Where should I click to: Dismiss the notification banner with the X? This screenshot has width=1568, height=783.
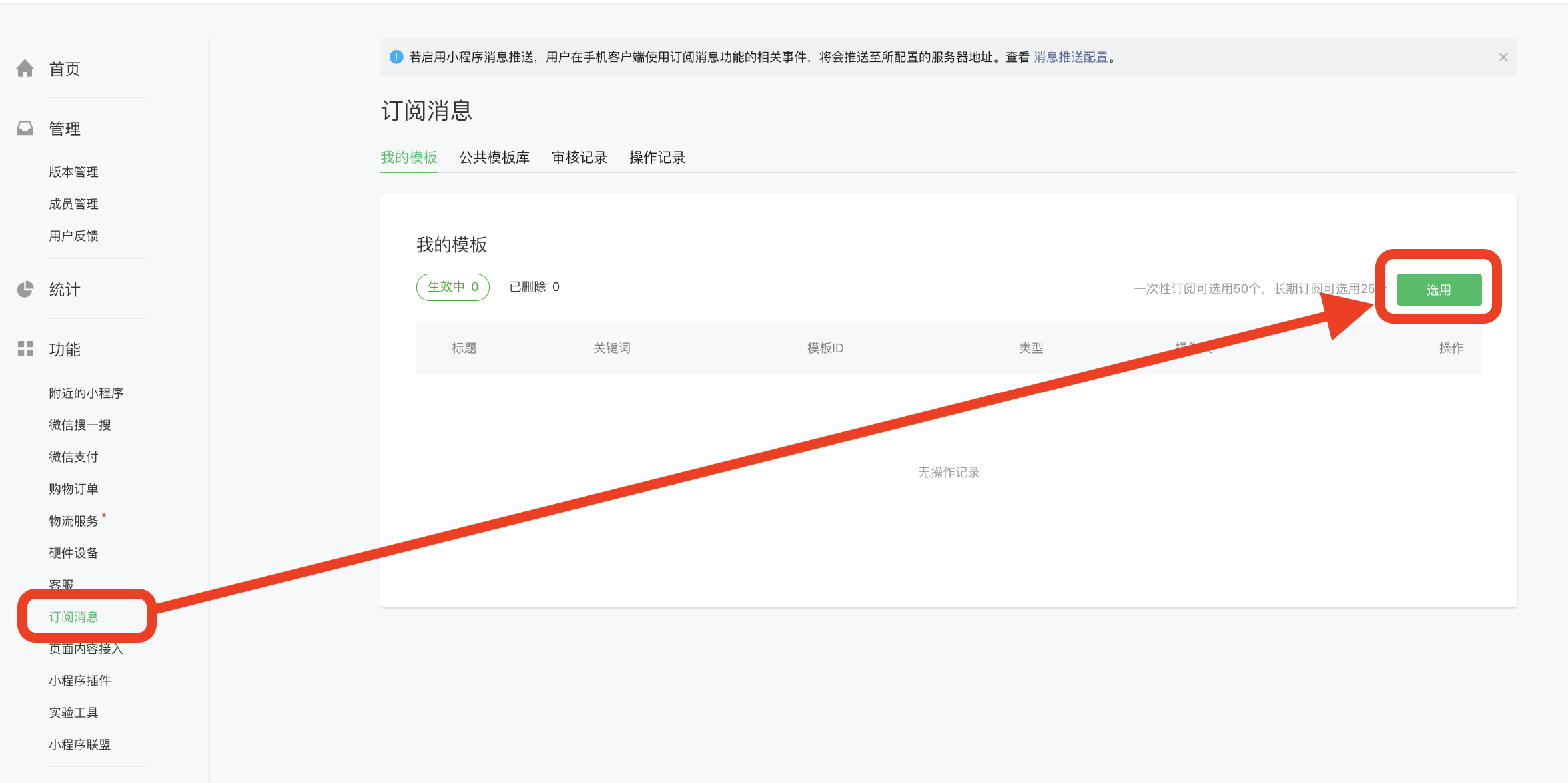point(1503,57)
